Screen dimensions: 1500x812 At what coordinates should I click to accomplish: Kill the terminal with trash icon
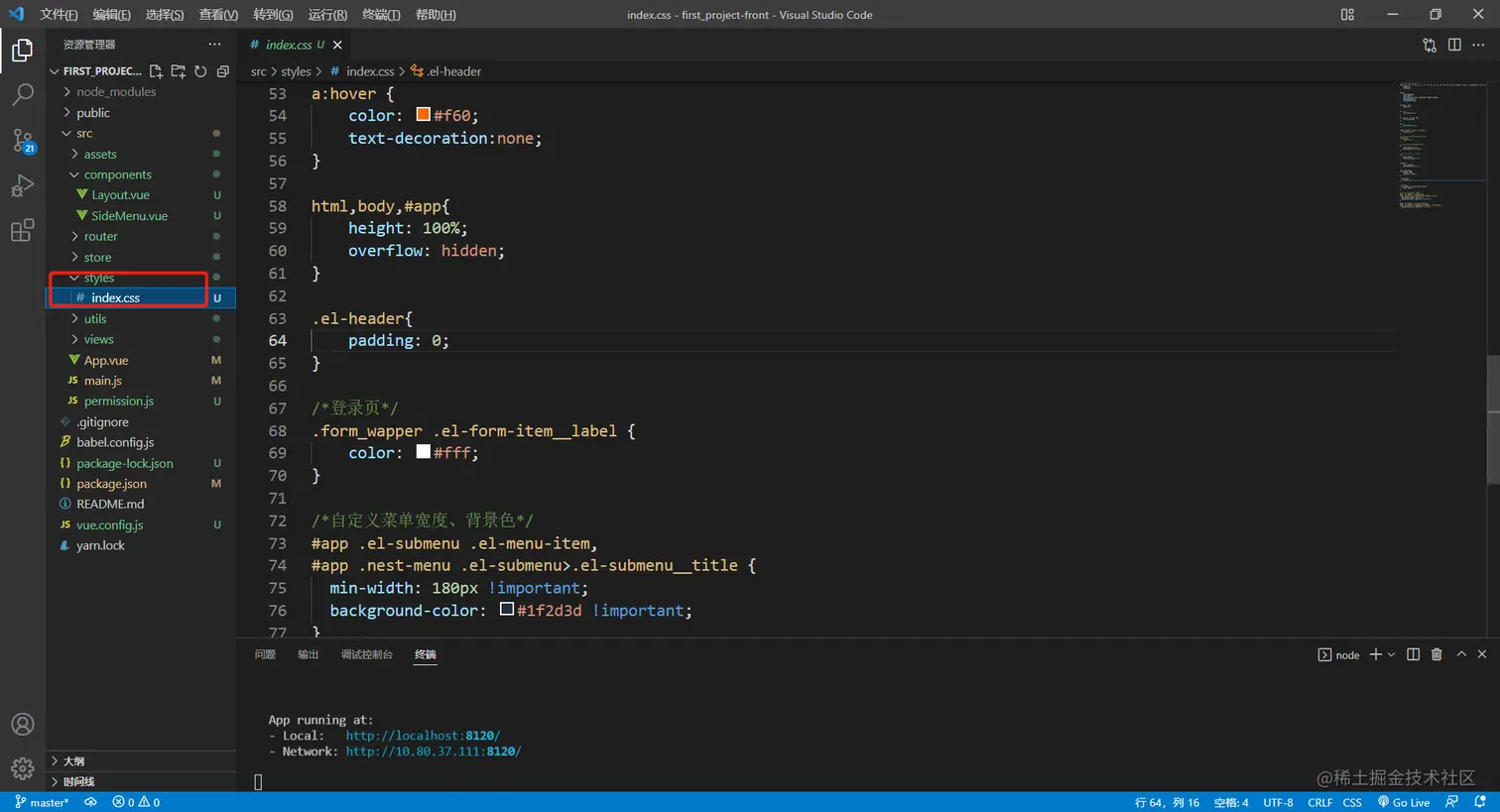tap(1437, 654)
